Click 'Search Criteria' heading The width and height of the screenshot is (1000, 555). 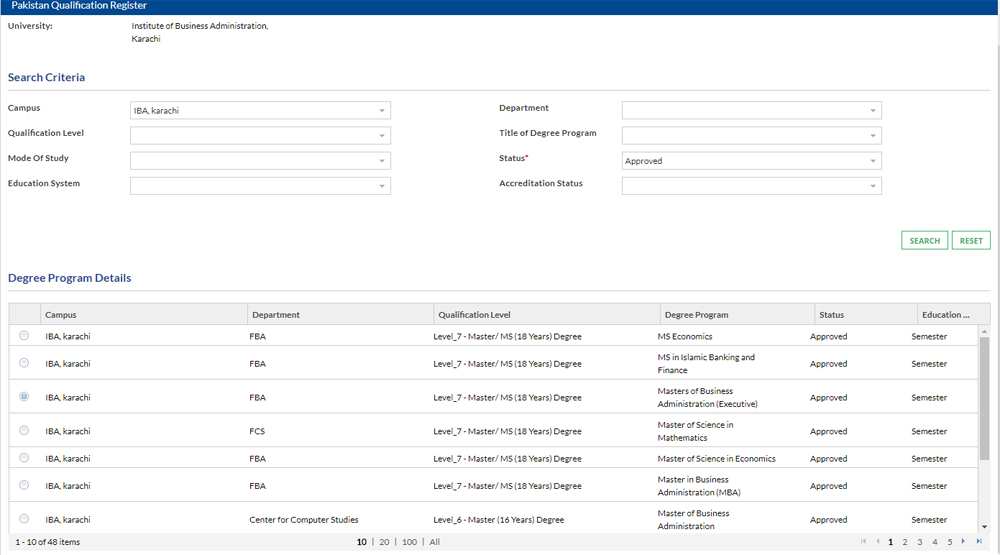46,77
